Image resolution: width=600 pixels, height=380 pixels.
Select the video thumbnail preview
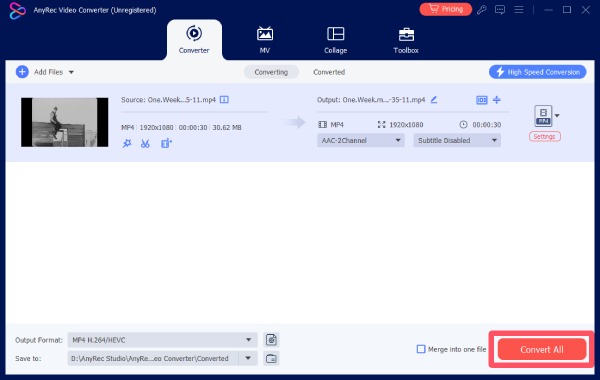65,122
